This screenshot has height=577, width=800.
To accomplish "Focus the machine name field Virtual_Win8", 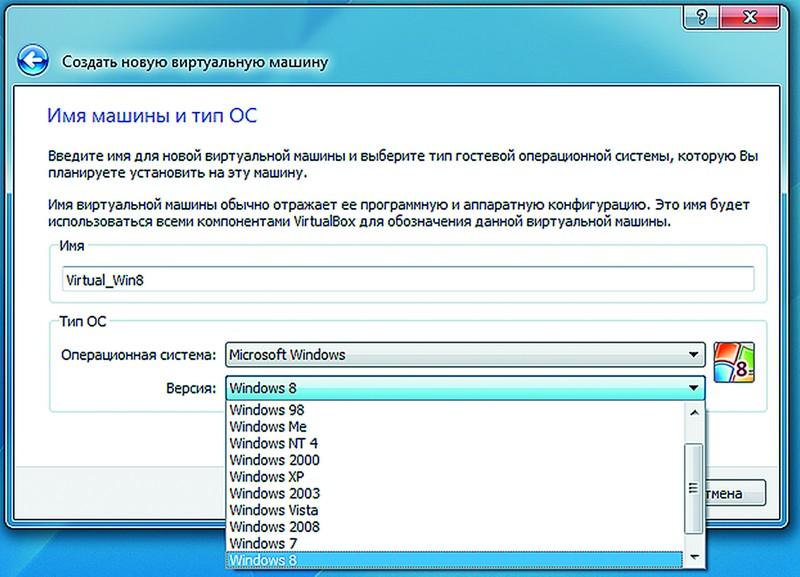I will click(408, 279).
